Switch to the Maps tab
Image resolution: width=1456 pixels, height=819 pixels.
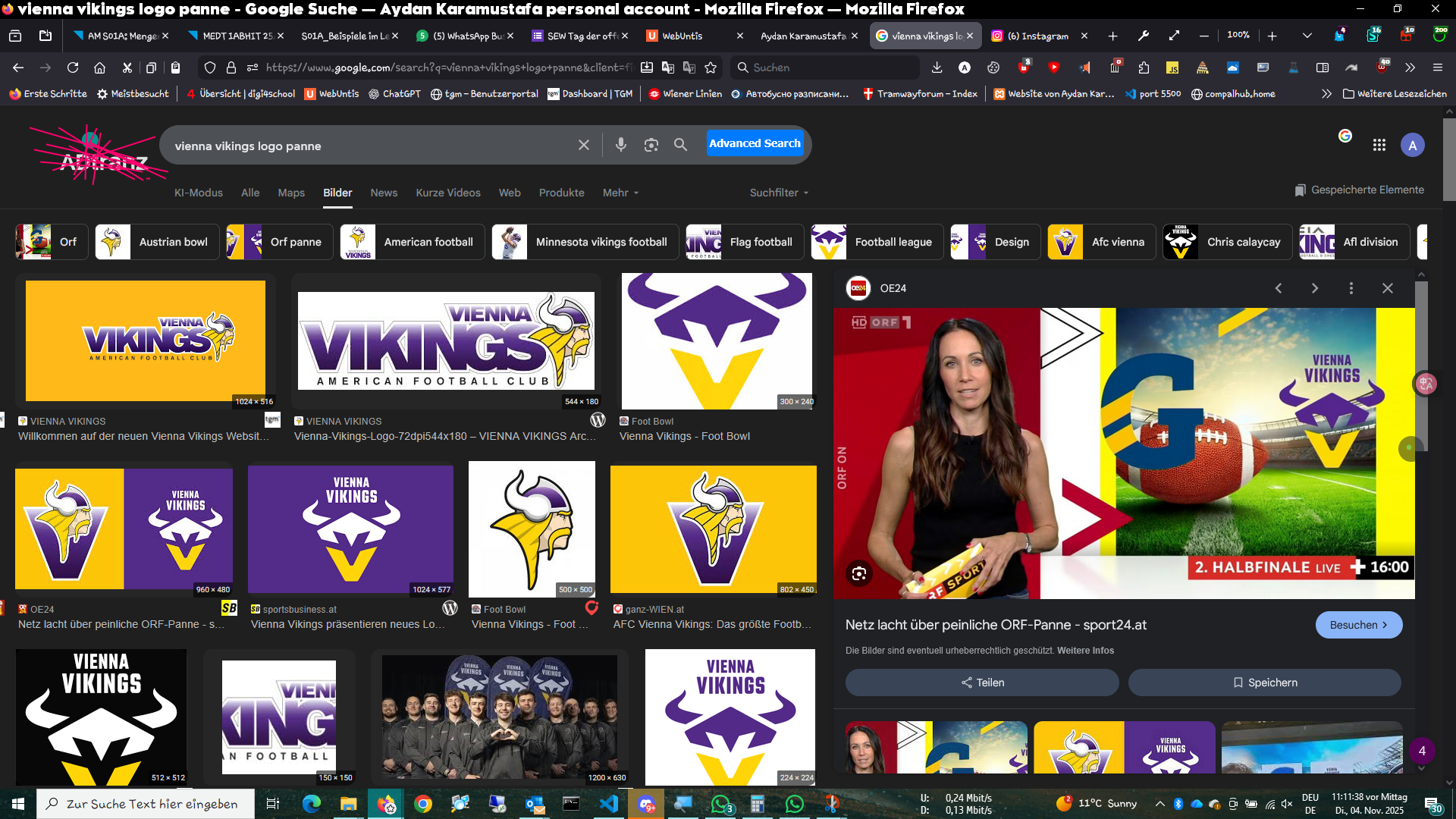[291, 193]
